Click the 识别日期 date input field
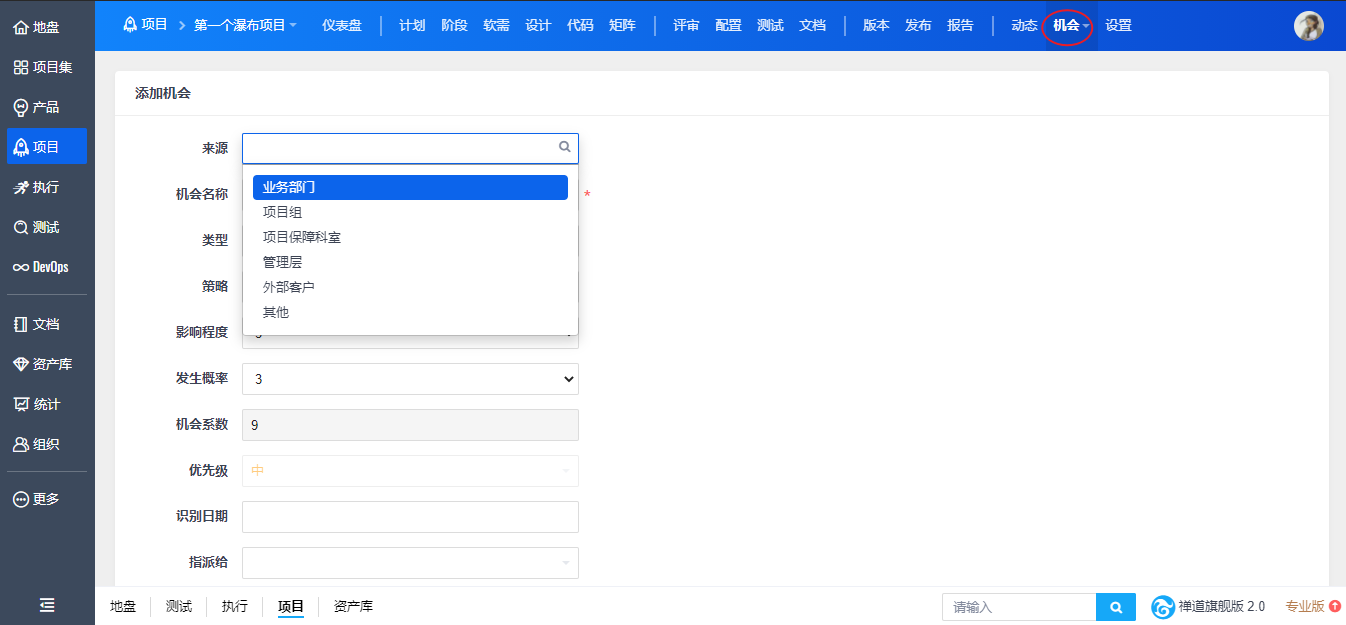The width and height of the screenshot is (1346, 625). (410, 517)
